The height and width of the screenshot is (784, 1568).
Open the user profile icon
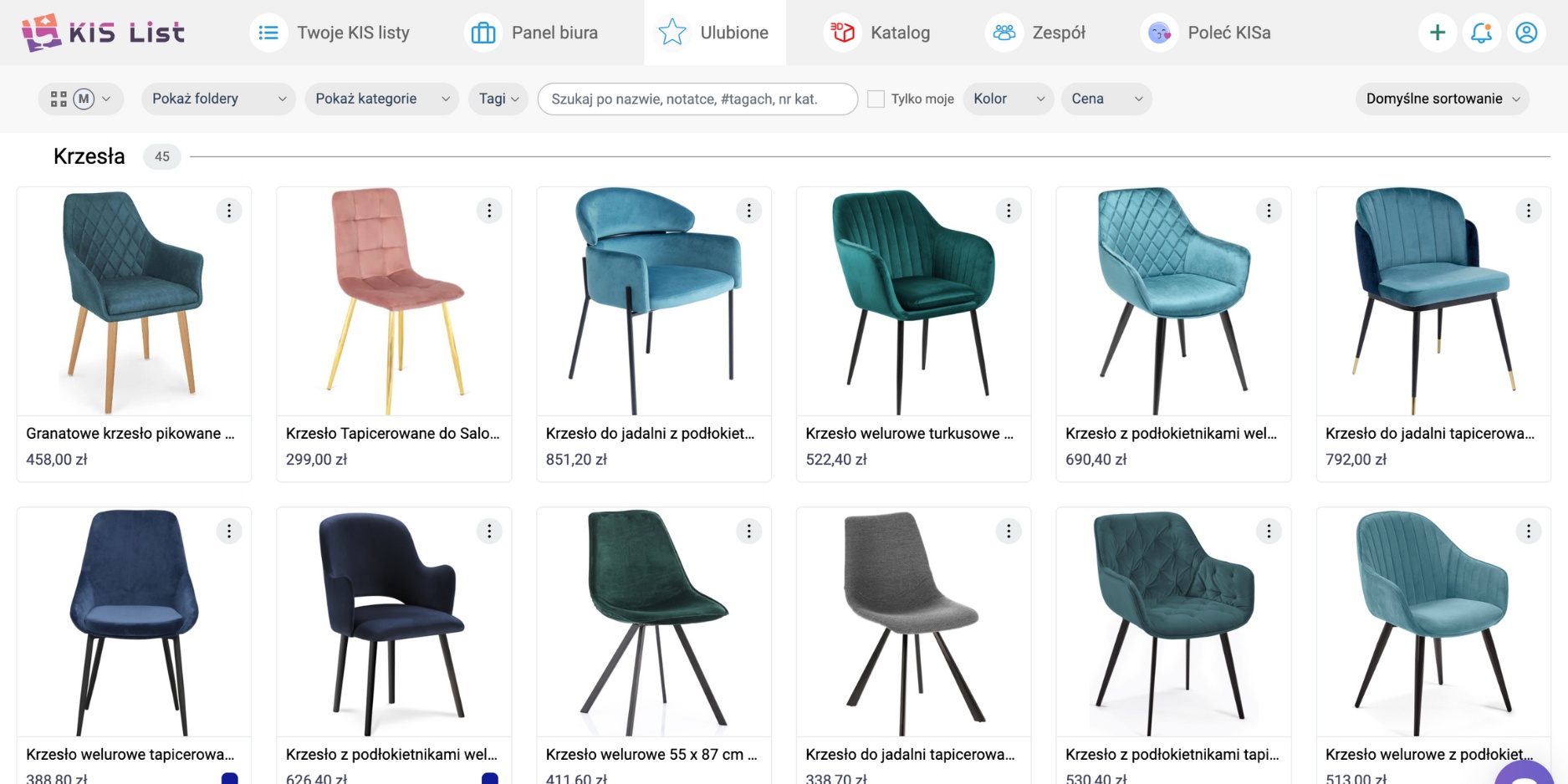tap(1526, 33)
